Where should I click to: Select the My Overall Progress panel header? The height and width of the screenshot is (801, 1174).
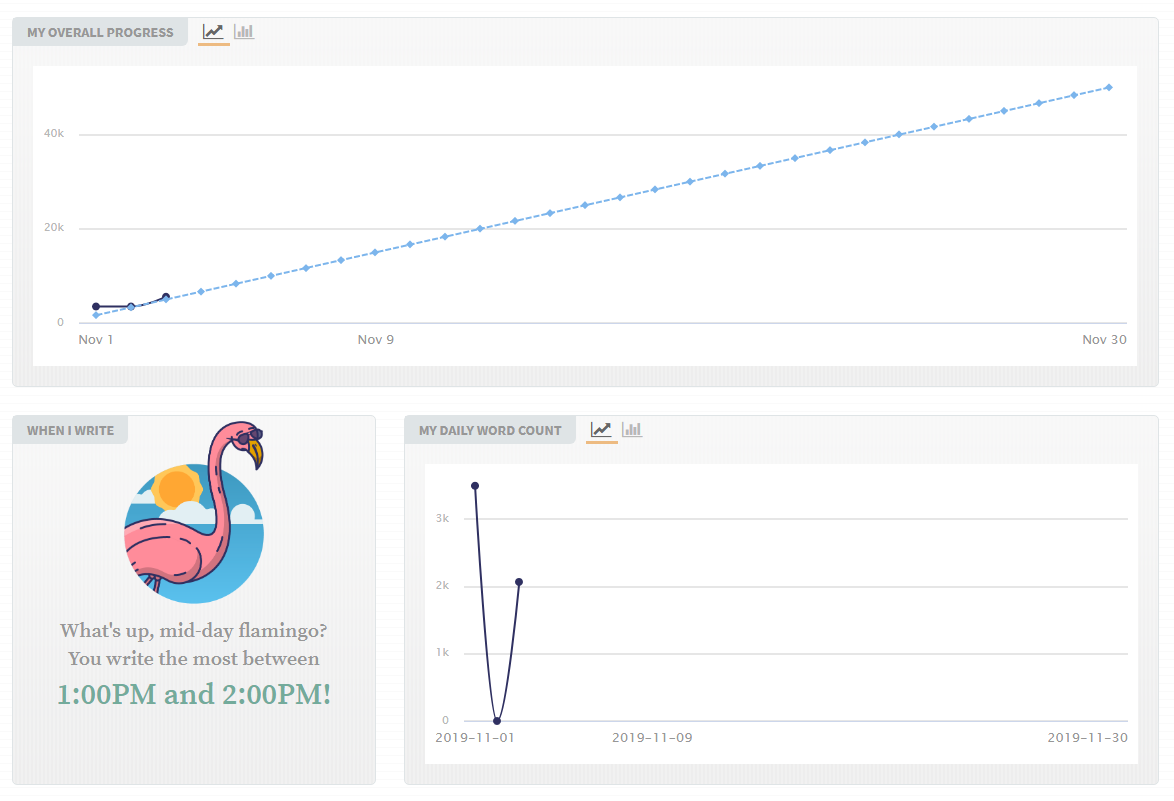pos(100,32)
